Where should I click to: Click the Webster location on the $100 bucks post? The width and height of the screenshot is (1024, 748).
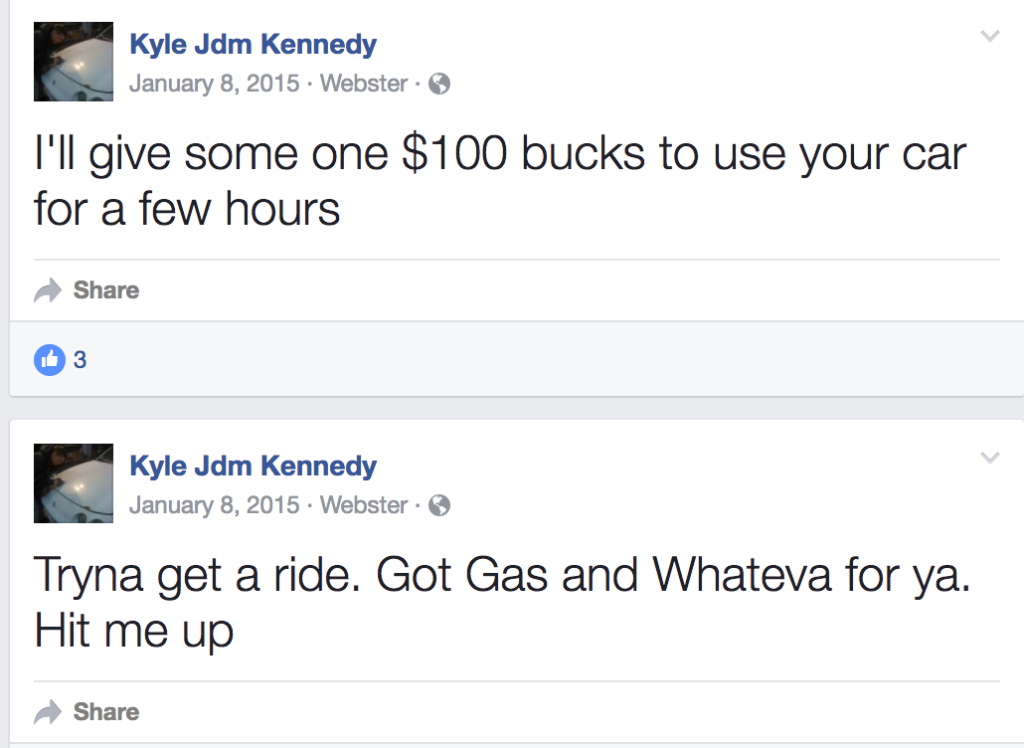click(363, 84)
